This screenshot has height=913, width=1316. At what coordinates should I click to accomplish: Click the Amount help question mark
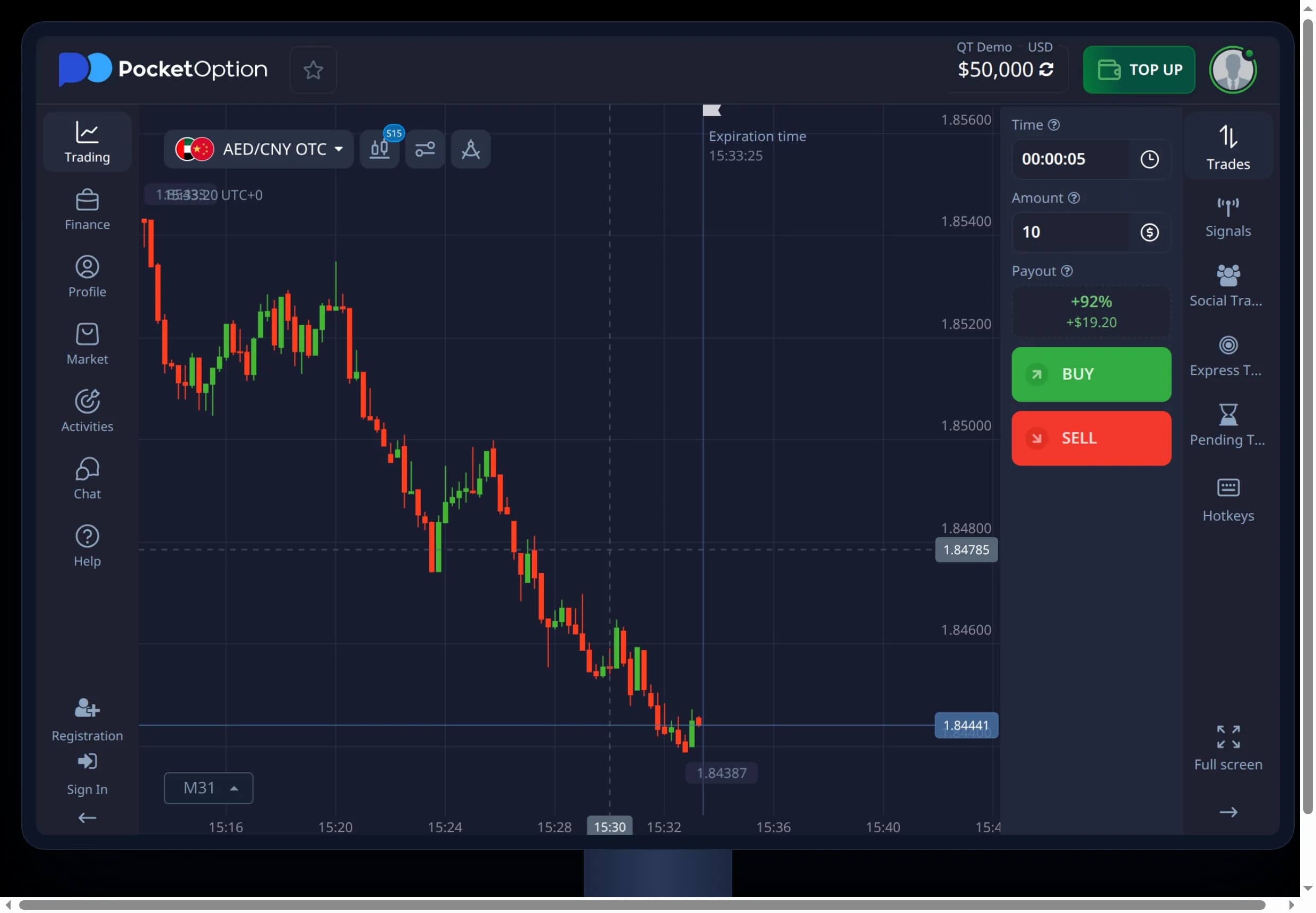[x=1074, y=198]
